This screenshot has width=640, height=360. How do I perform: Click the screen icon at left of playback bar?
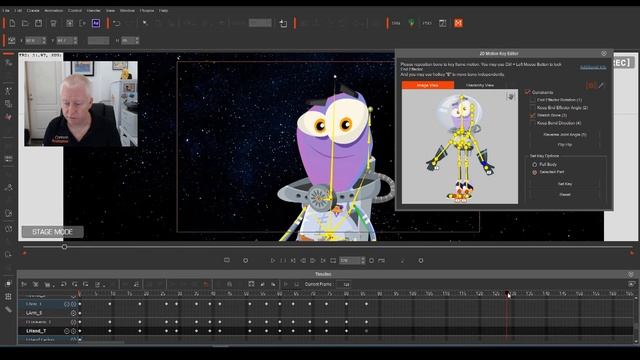[x=227, y=260]
